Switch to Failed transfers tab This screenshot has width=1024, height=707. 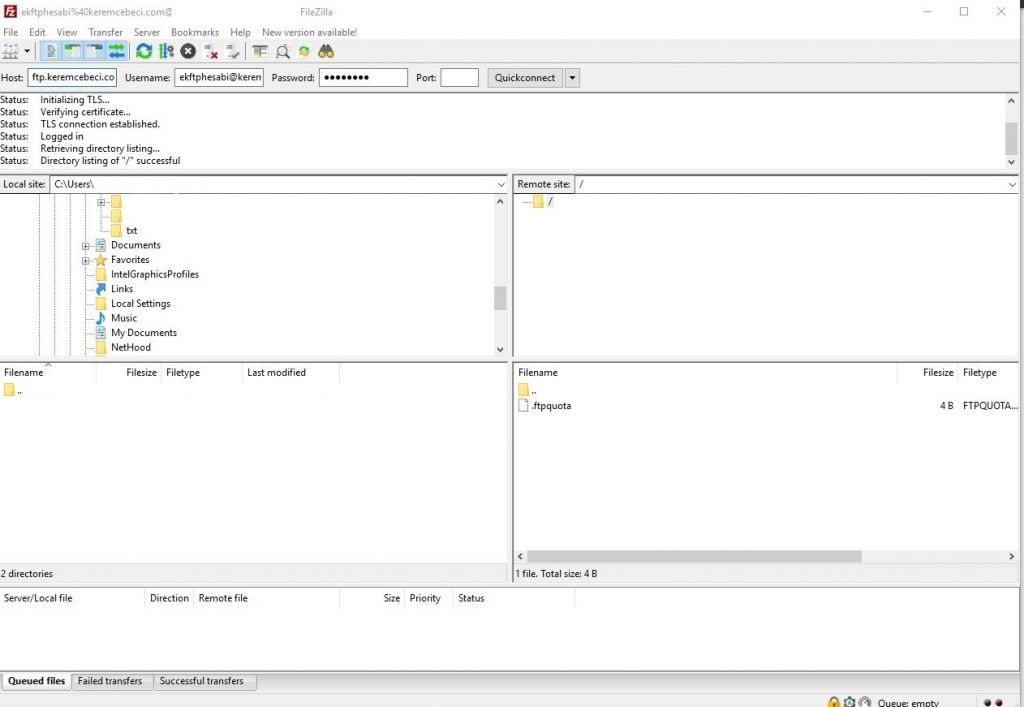[110, 681]
